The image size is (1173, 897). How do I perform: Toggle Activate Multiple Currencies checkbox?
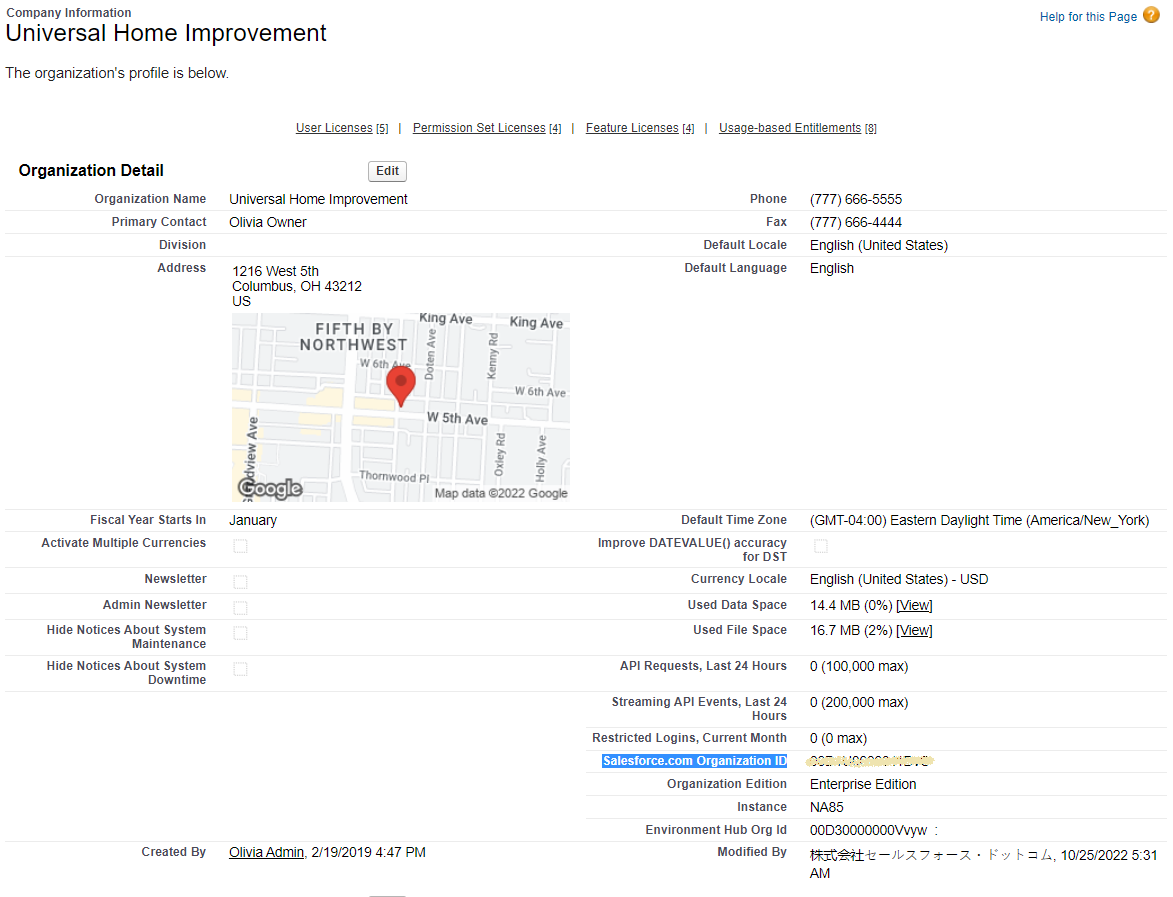pos(240,546)
